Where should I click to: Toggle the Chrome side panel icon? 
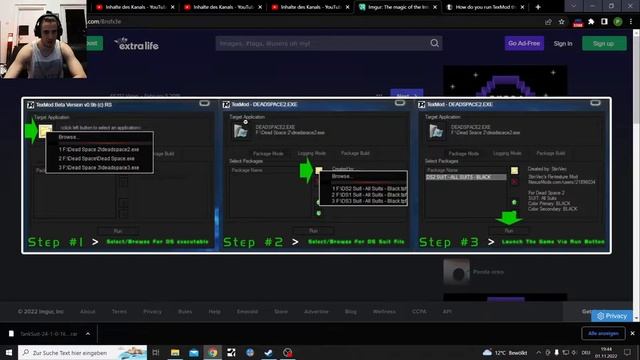tap(604, 22)
